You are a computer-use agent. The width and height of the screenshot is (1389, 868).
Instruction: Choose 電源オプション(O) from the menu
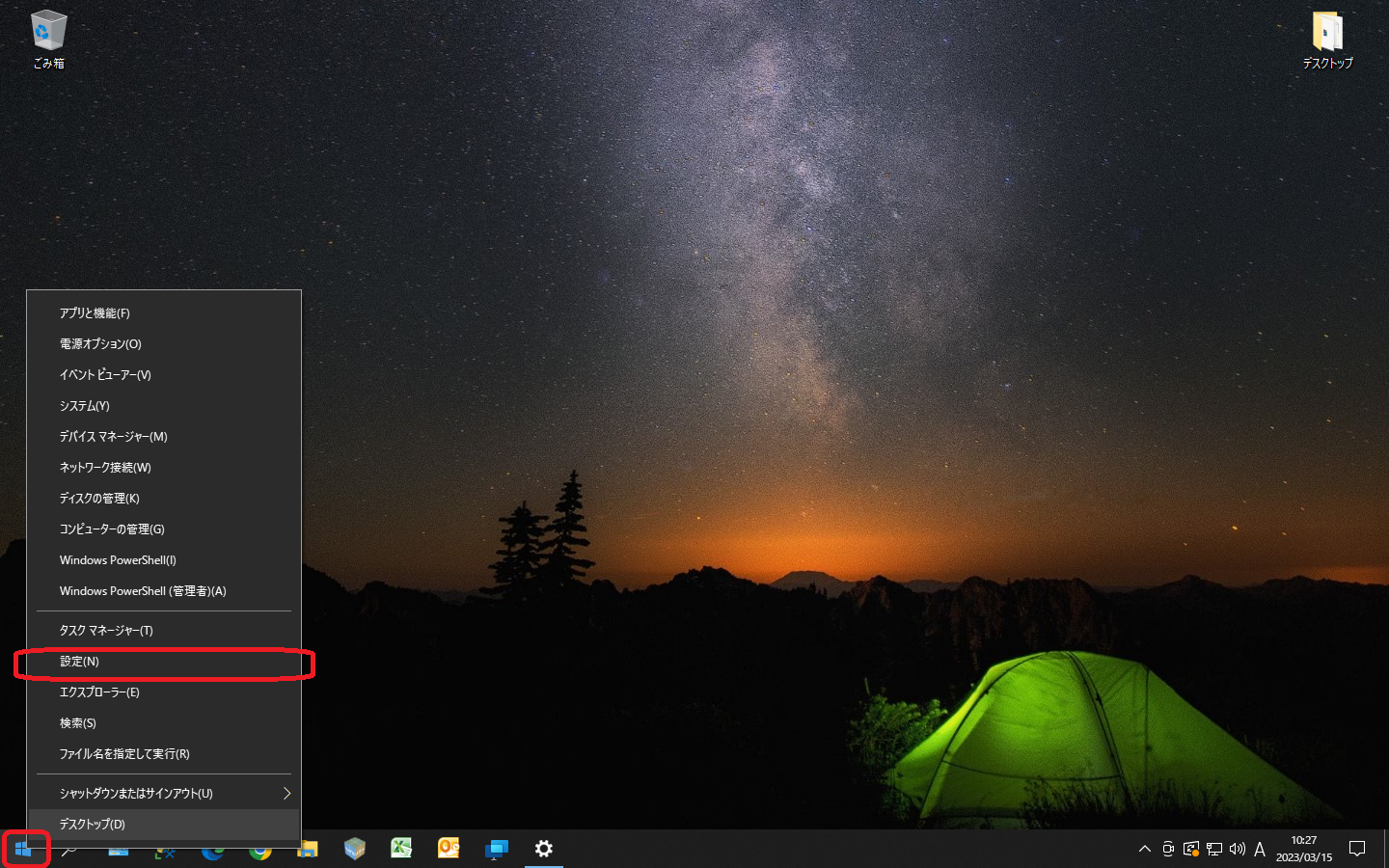point(164,344)
